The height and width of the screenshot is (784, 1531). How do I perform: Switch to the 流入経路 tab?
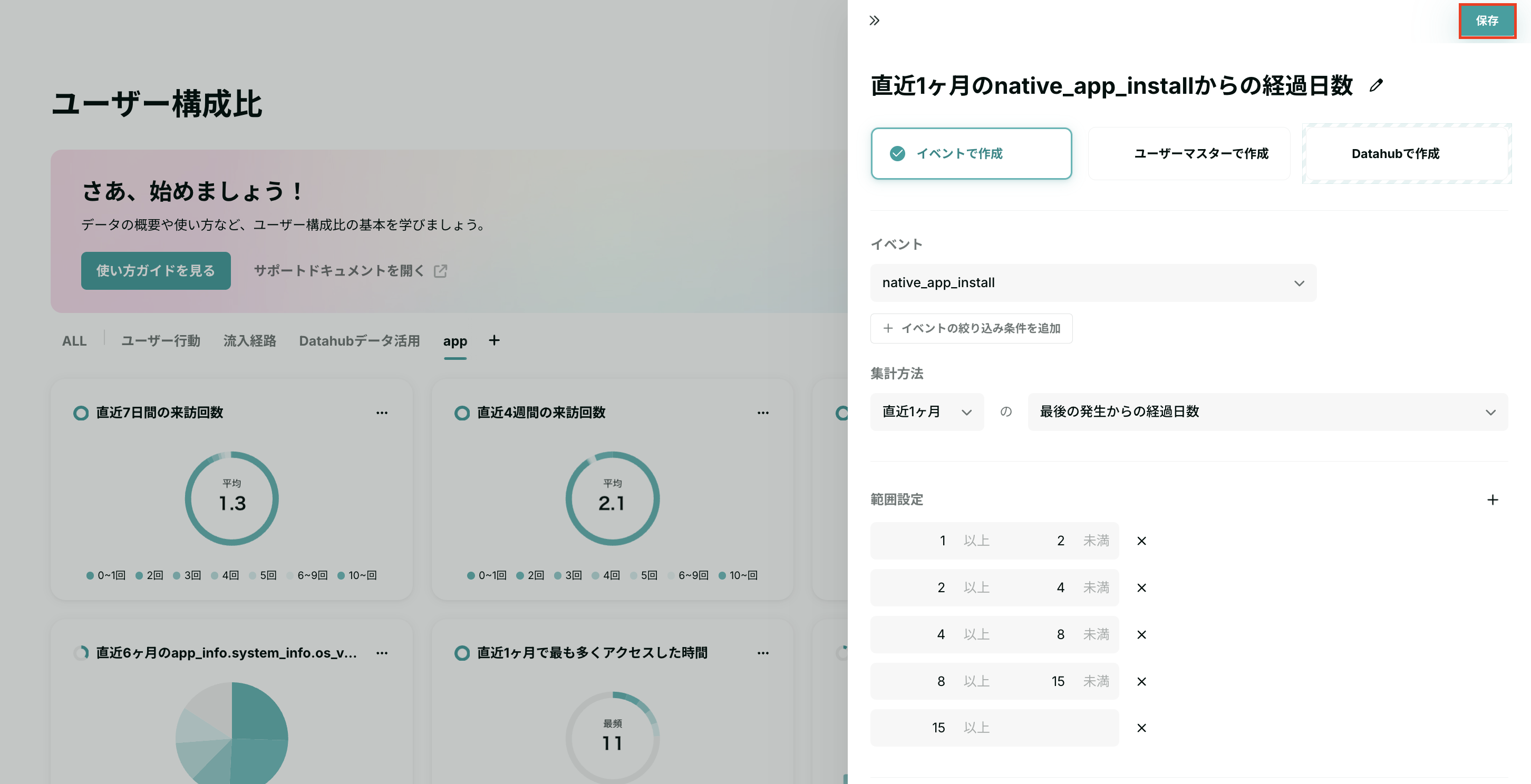click(x=249, y=341)
